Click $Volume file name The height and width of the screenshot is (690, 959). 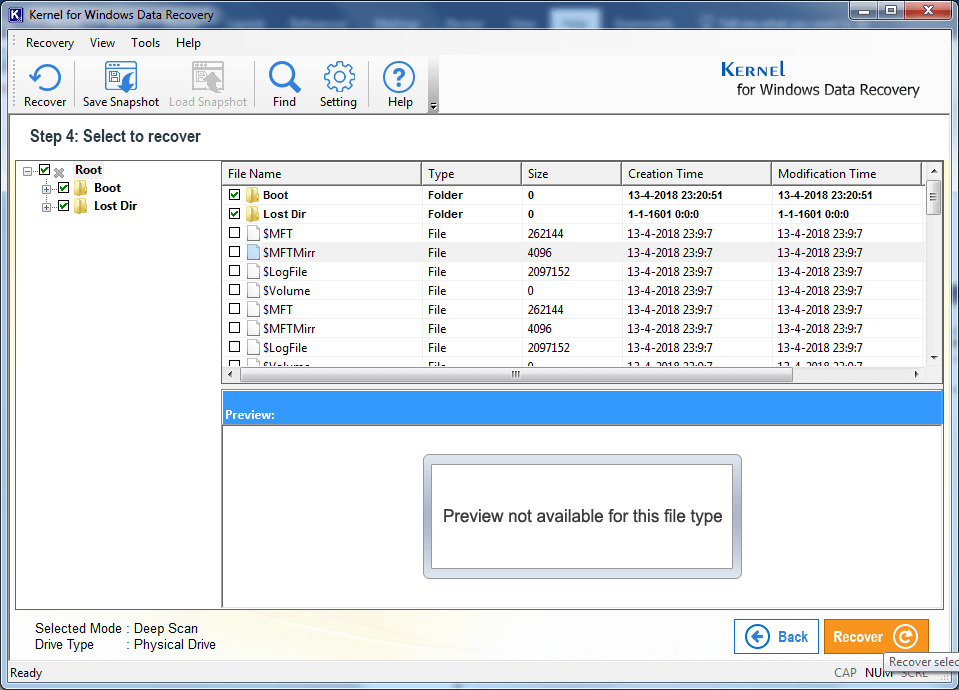tap(286, 291)
